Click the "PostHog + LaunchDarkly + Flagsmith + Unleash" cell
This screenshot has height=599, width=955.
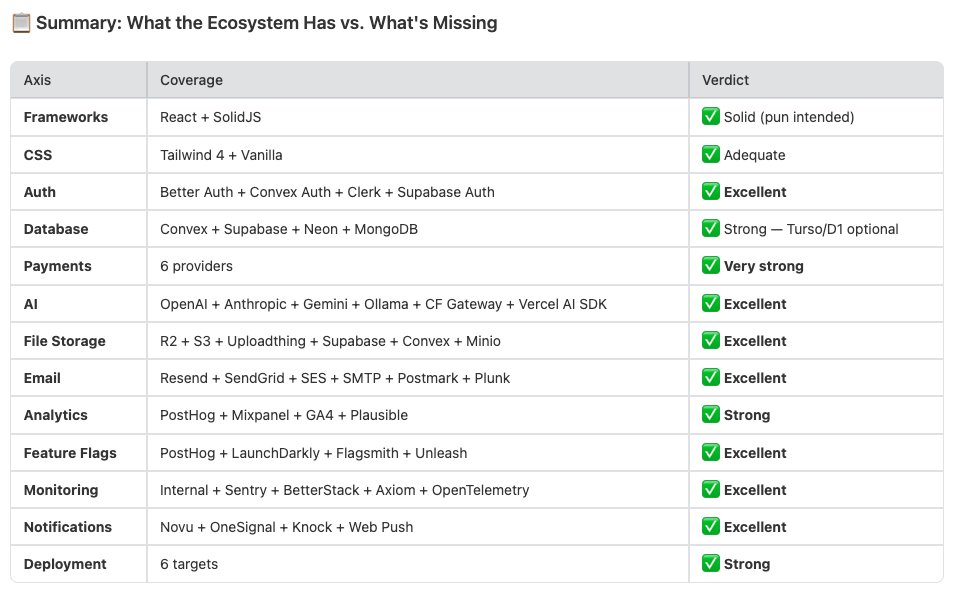click(418, 453)
